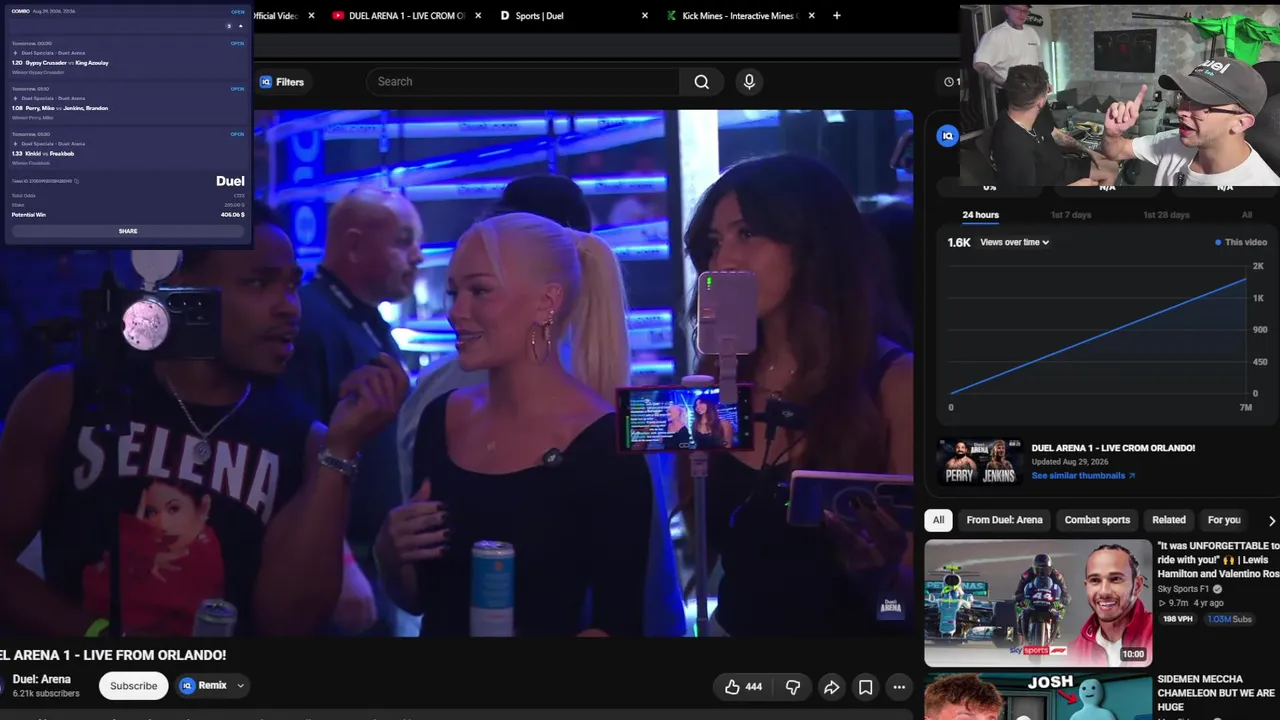Click the Perry Jenkins thumbnail preview

[x=979, y=462]
